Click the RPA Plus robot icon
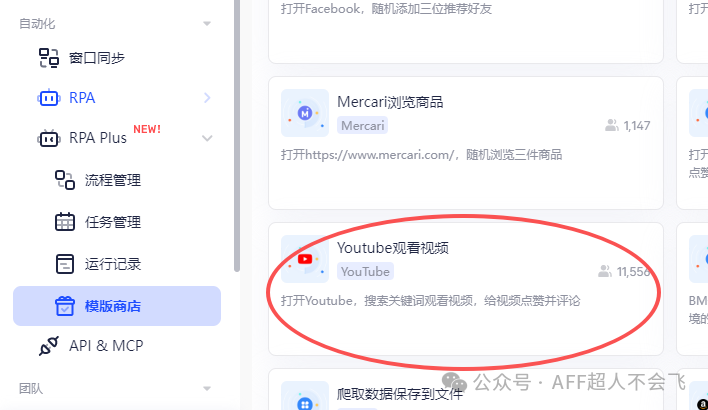The width and height of the screenshot is (708, 410). [48, 138]
